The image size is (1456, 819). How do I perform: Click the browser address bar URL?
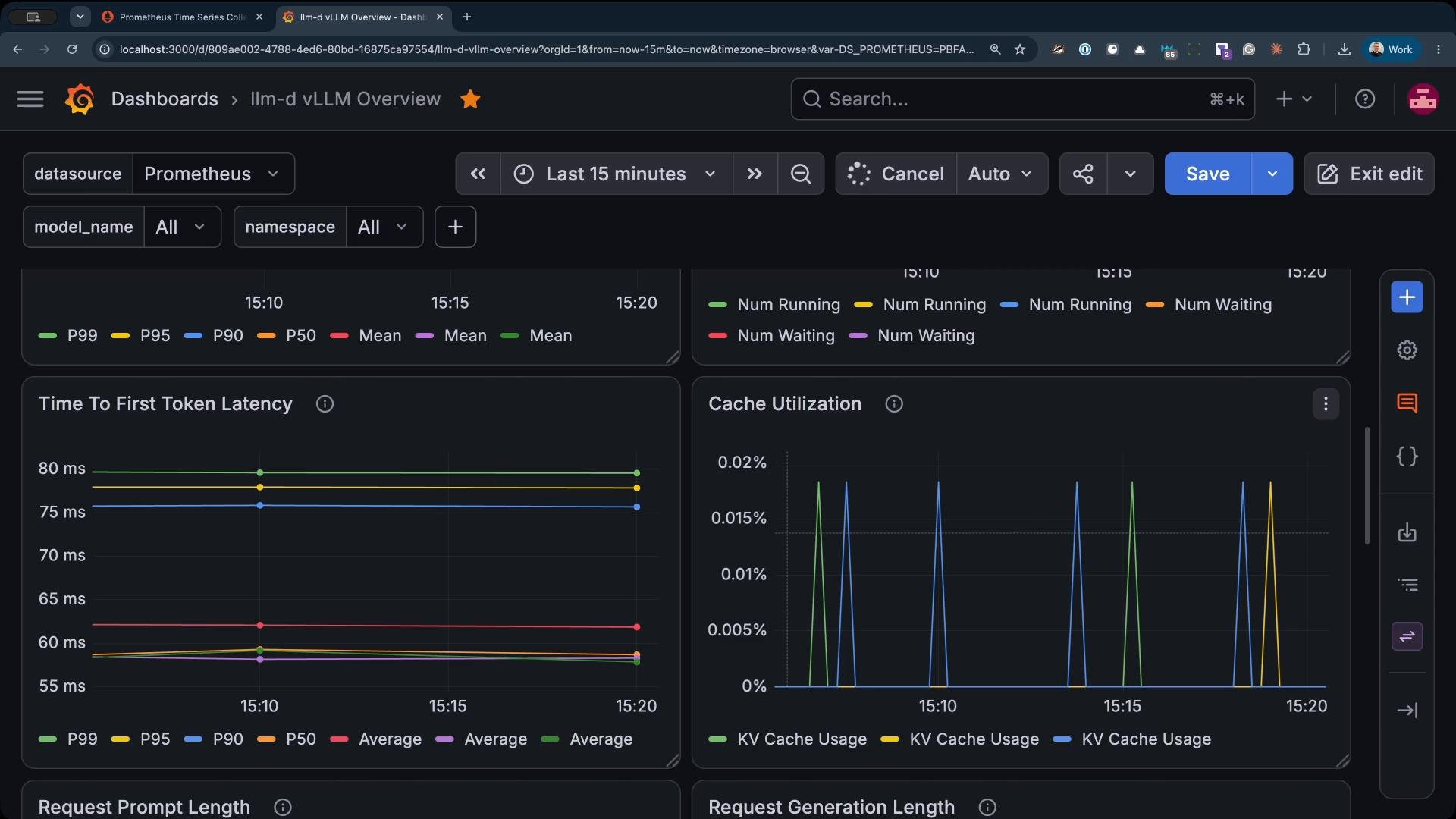tap(546, 49)
